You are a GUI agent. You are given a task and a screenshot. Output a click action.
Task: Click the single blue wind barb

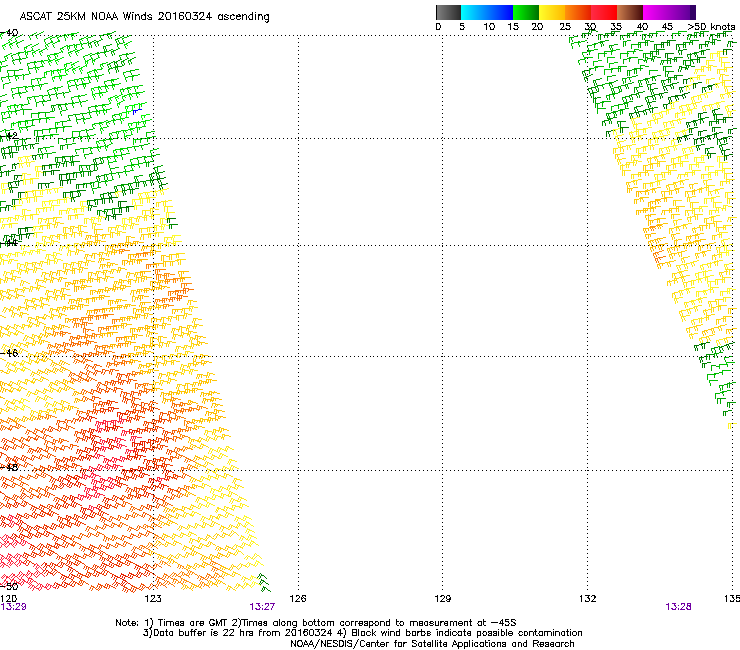[x=137, y=111]
